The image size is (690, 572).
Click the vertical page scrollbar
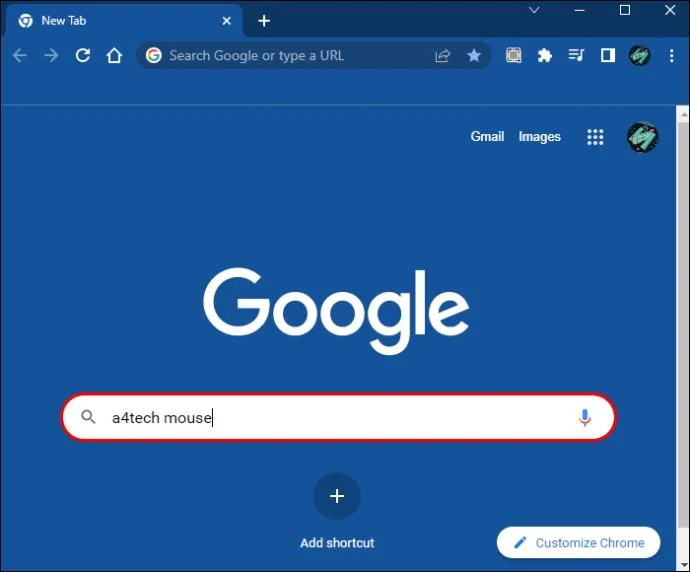(x=683, y=323)
